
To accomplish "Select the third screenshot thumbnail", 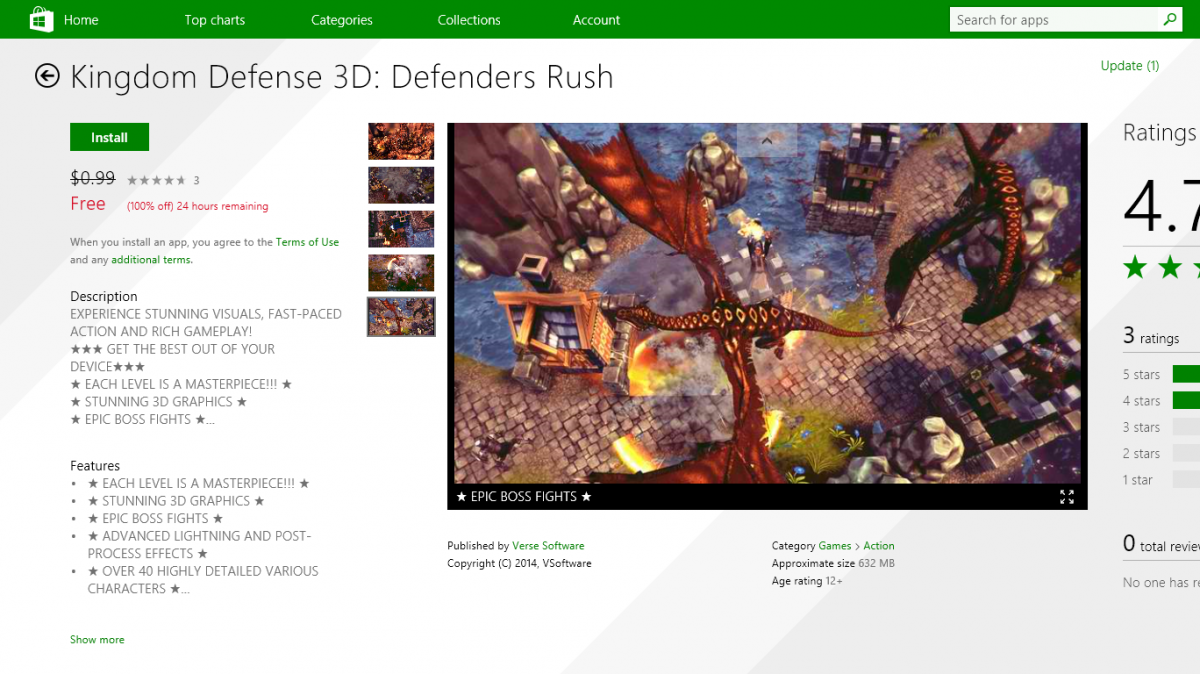I will tap(401, 229).
